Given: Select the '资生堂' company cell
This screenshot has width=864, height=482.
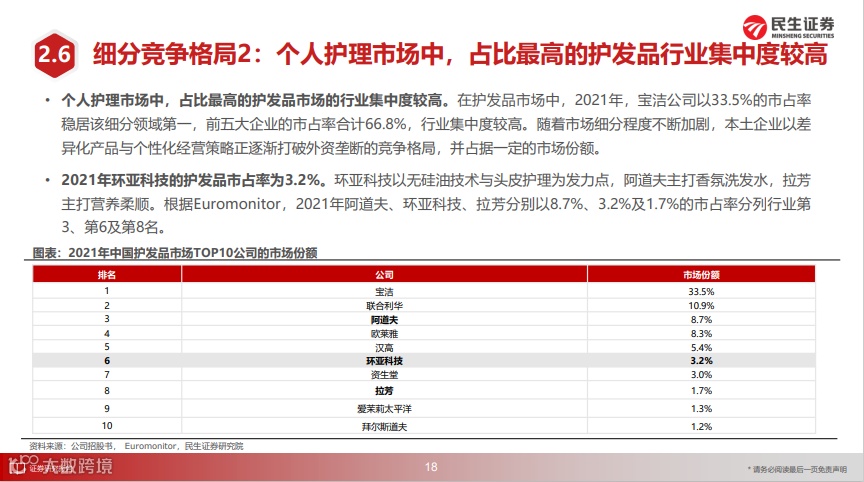Looking at the screenshot, I should pyautogui.click(x=384, y=375).
